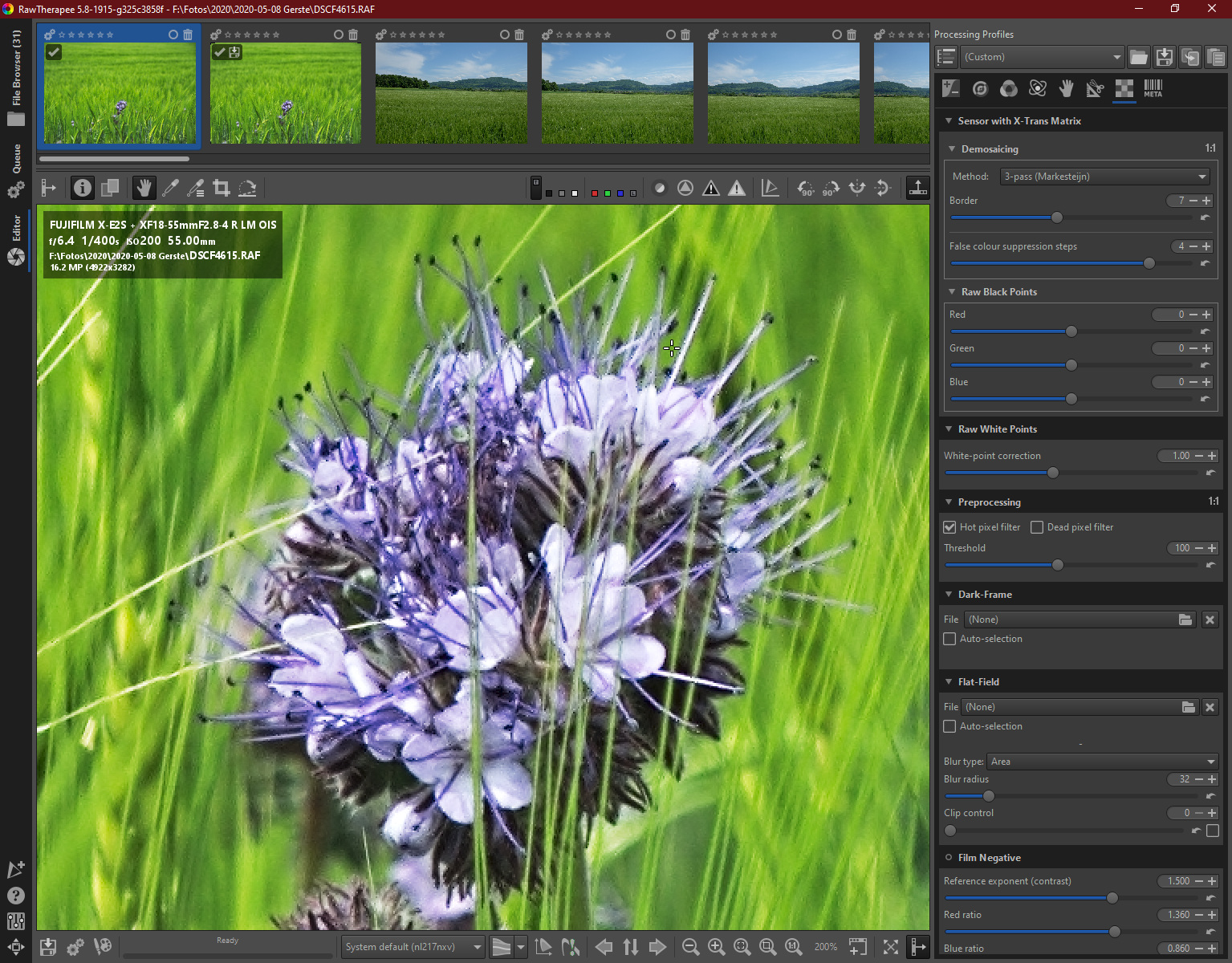Select the white balance picker tool
Viewport: 1232px width, 963px height.
click(170, 188)
